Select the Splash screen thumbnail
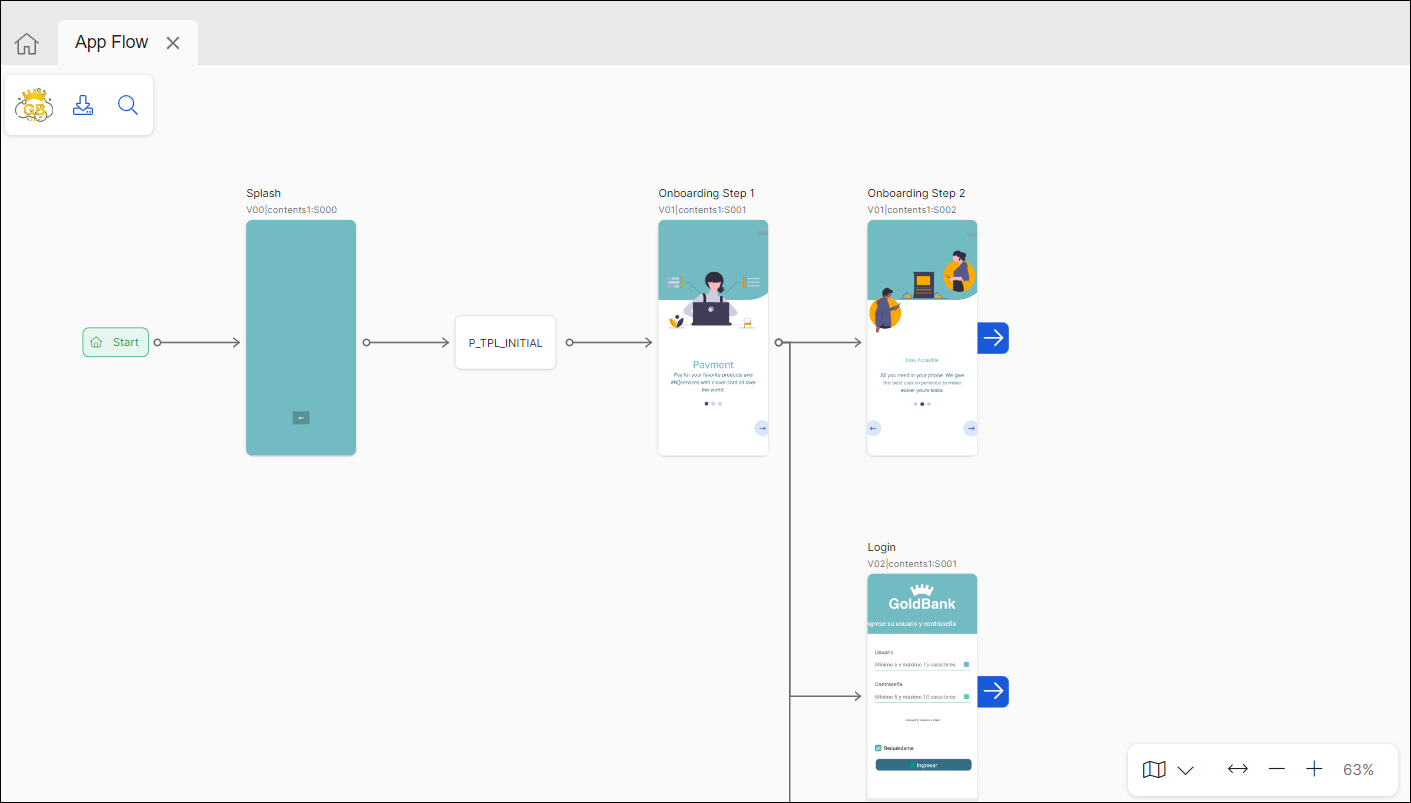The height and width of the screenshot is (803, 1411). point(301,337)
